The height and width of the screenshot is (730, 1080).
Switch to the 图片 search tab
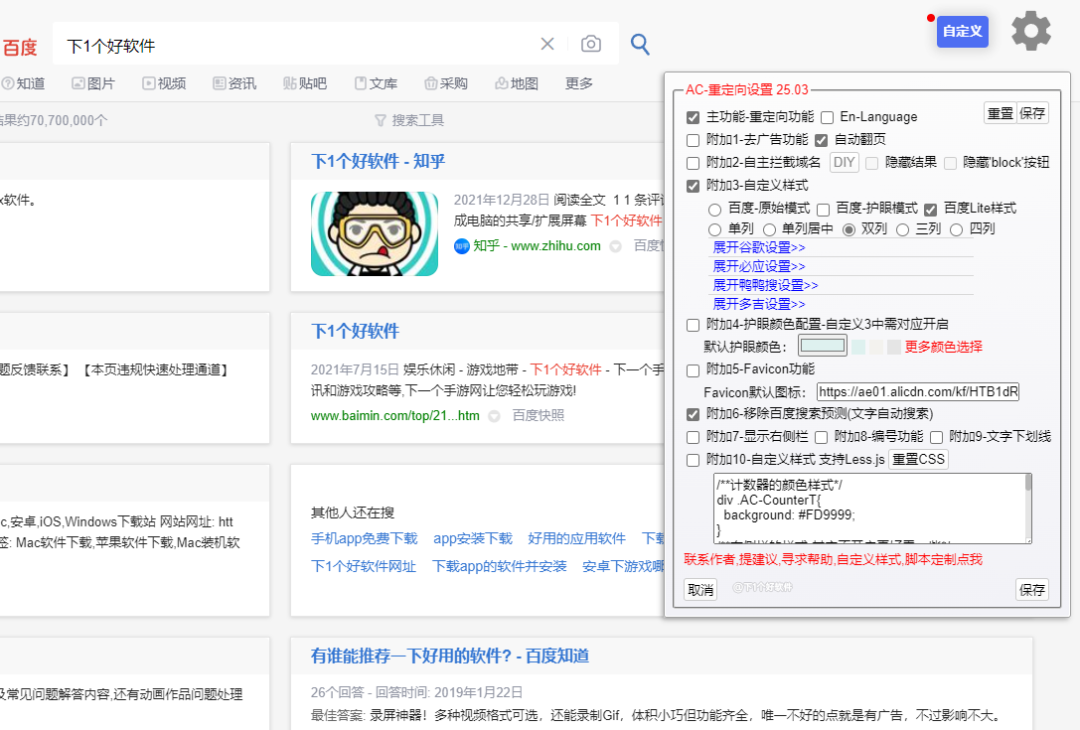pos(93,83)
